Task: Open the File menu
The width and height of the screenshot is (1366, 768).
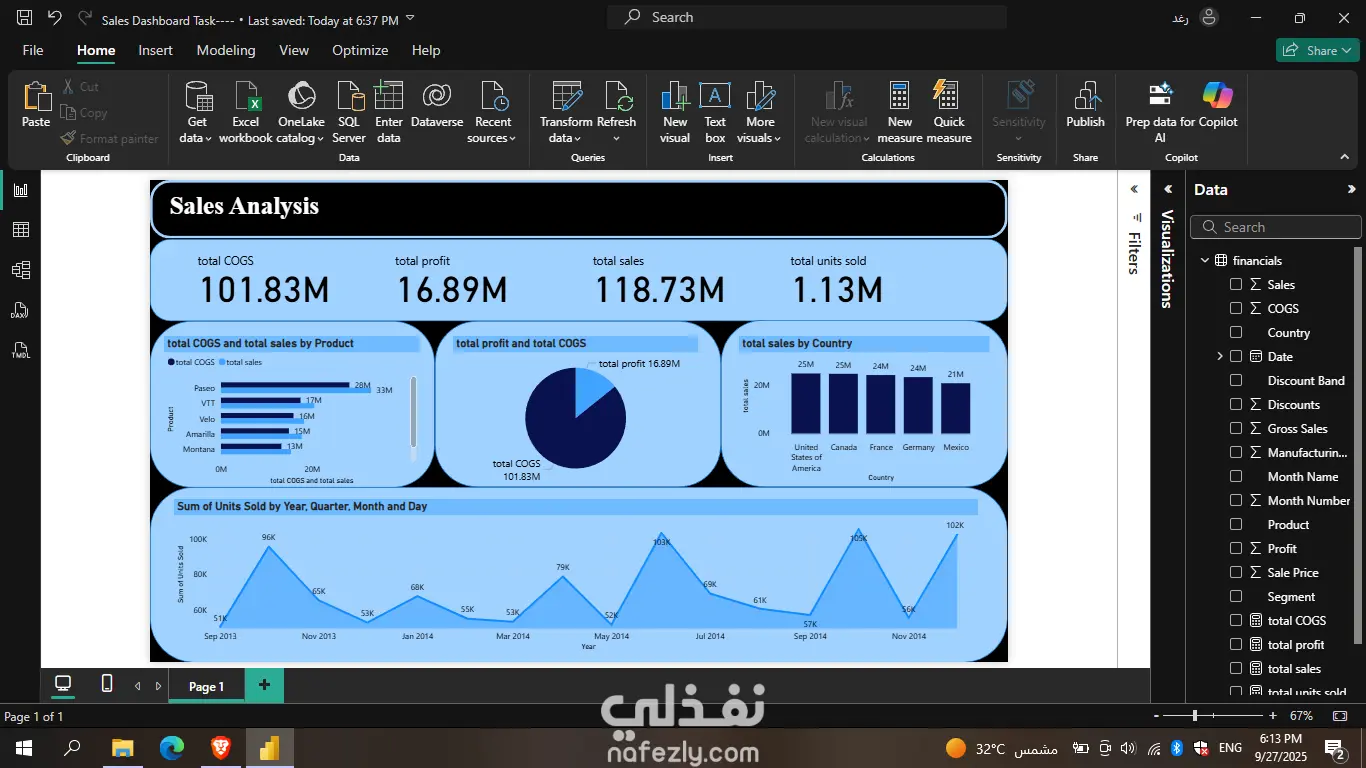Action: pyautogui.click(x=33, y=50)
